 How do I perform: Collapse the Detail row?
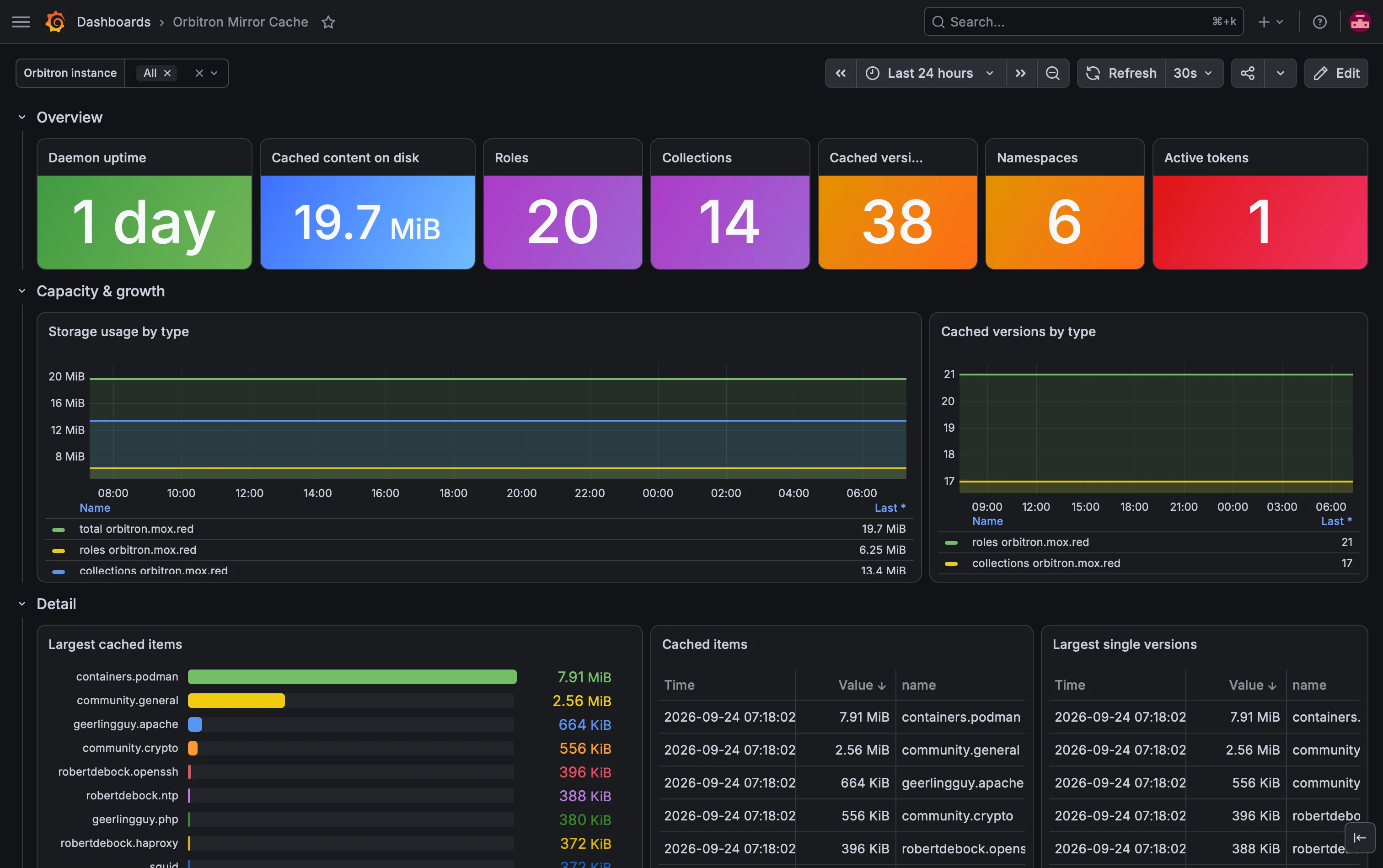(x=22, y=604)
